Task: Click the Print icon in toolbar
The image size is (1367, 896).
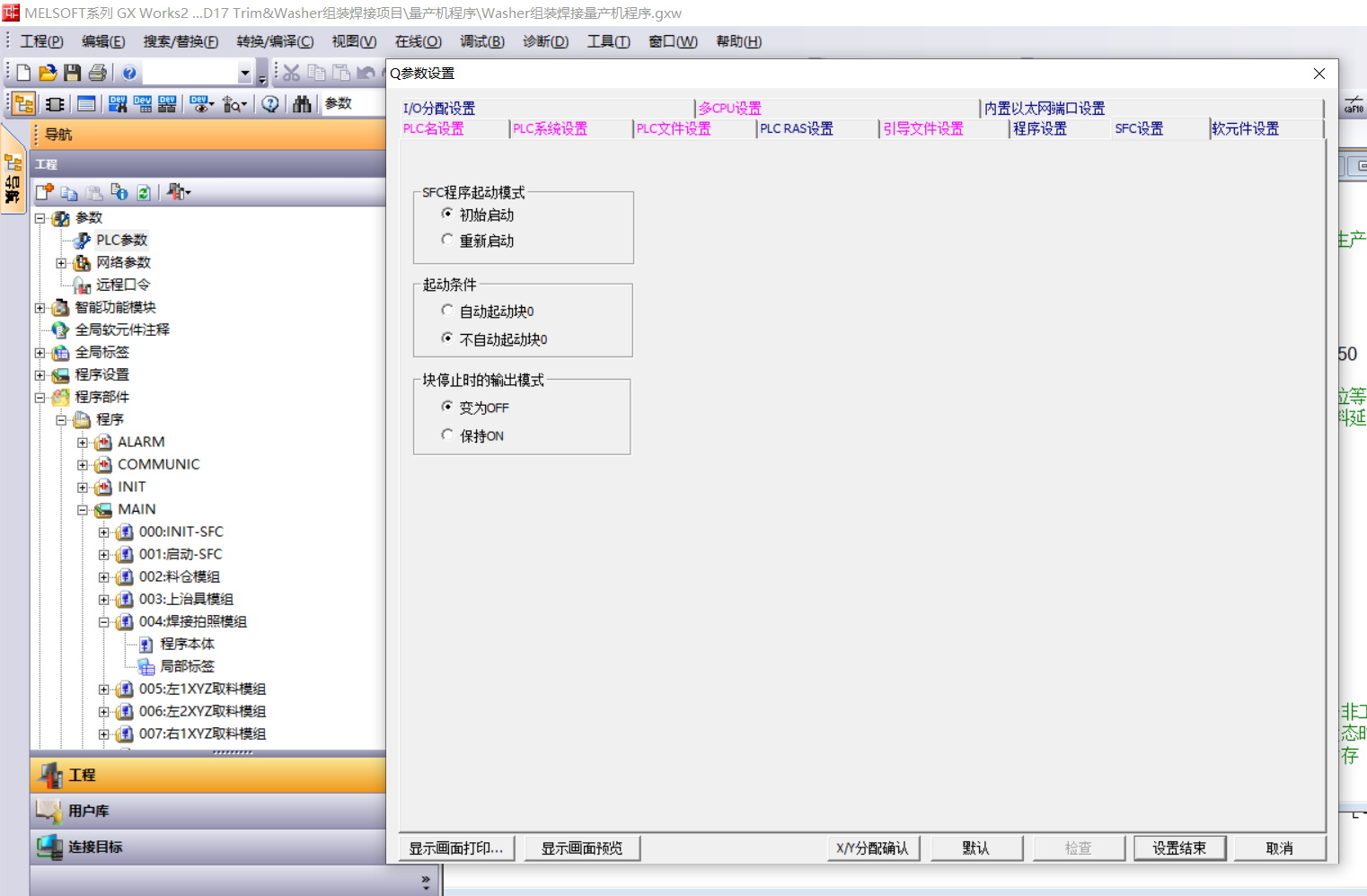Action: (98, 73)
